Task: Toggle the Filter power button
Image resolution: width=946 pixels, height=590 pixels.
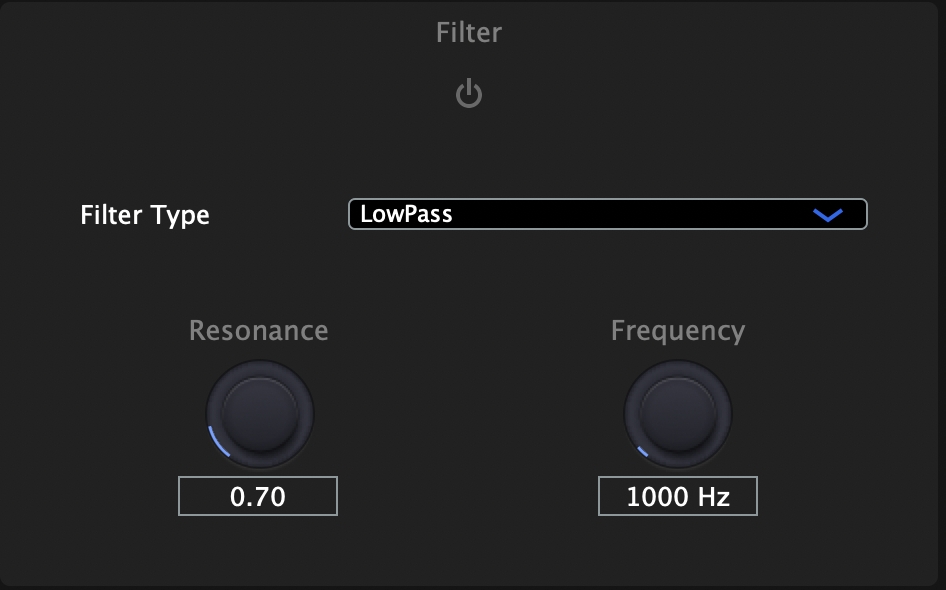Action: [469, 95]
